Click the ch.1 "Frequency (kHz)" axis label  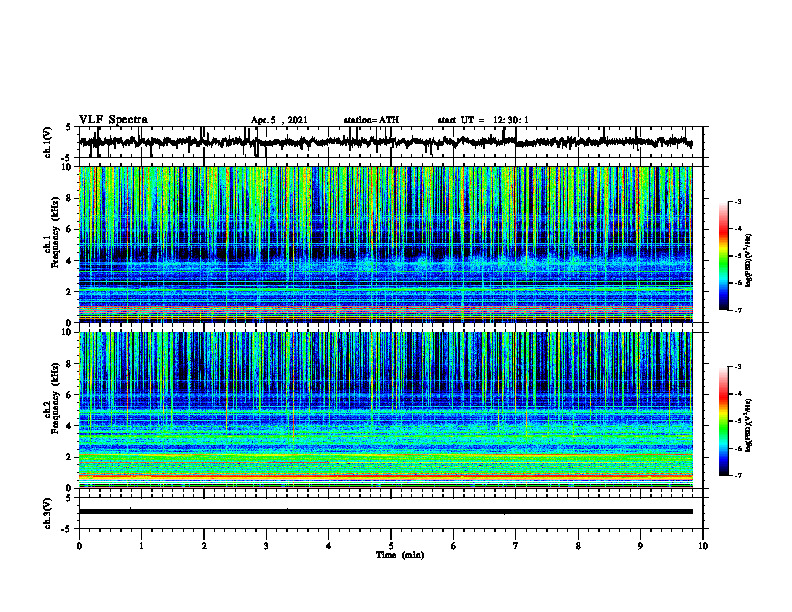55,232
